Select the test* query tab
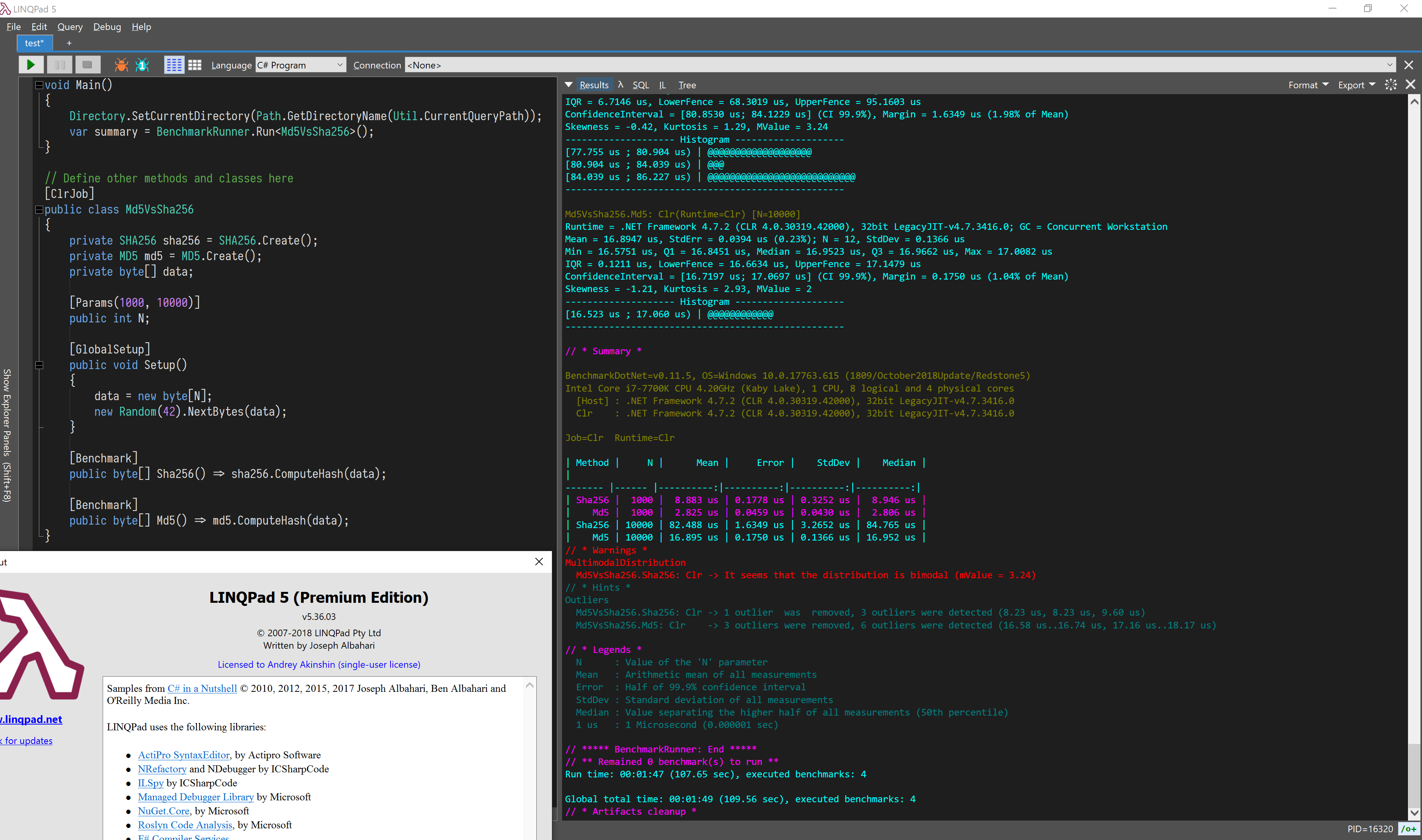Image resolution: width=1422 pixels, height=840 pixels. pyautogui.click(x=34, y=43)
